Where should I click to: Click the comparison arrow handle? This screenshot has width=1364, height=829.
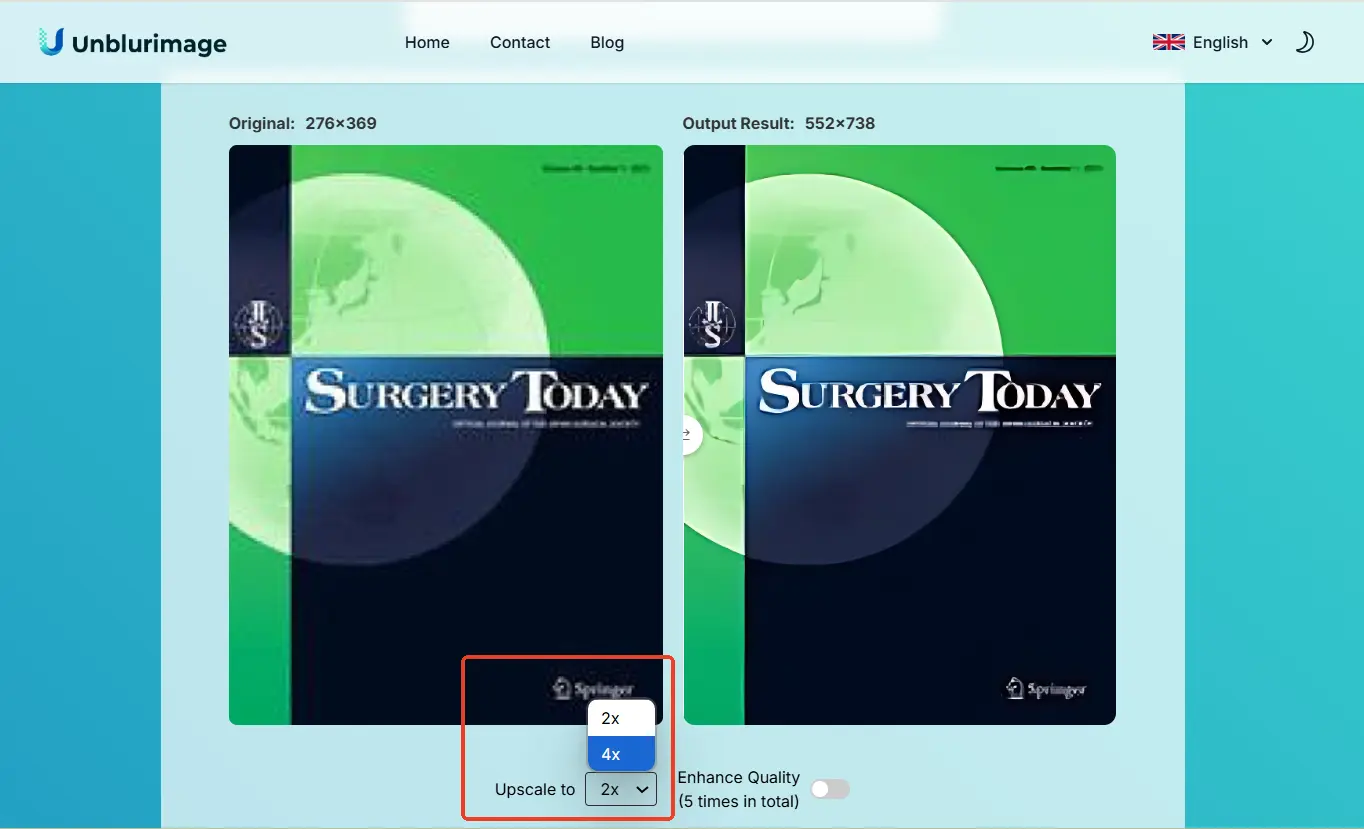click(x=690, y=435)
